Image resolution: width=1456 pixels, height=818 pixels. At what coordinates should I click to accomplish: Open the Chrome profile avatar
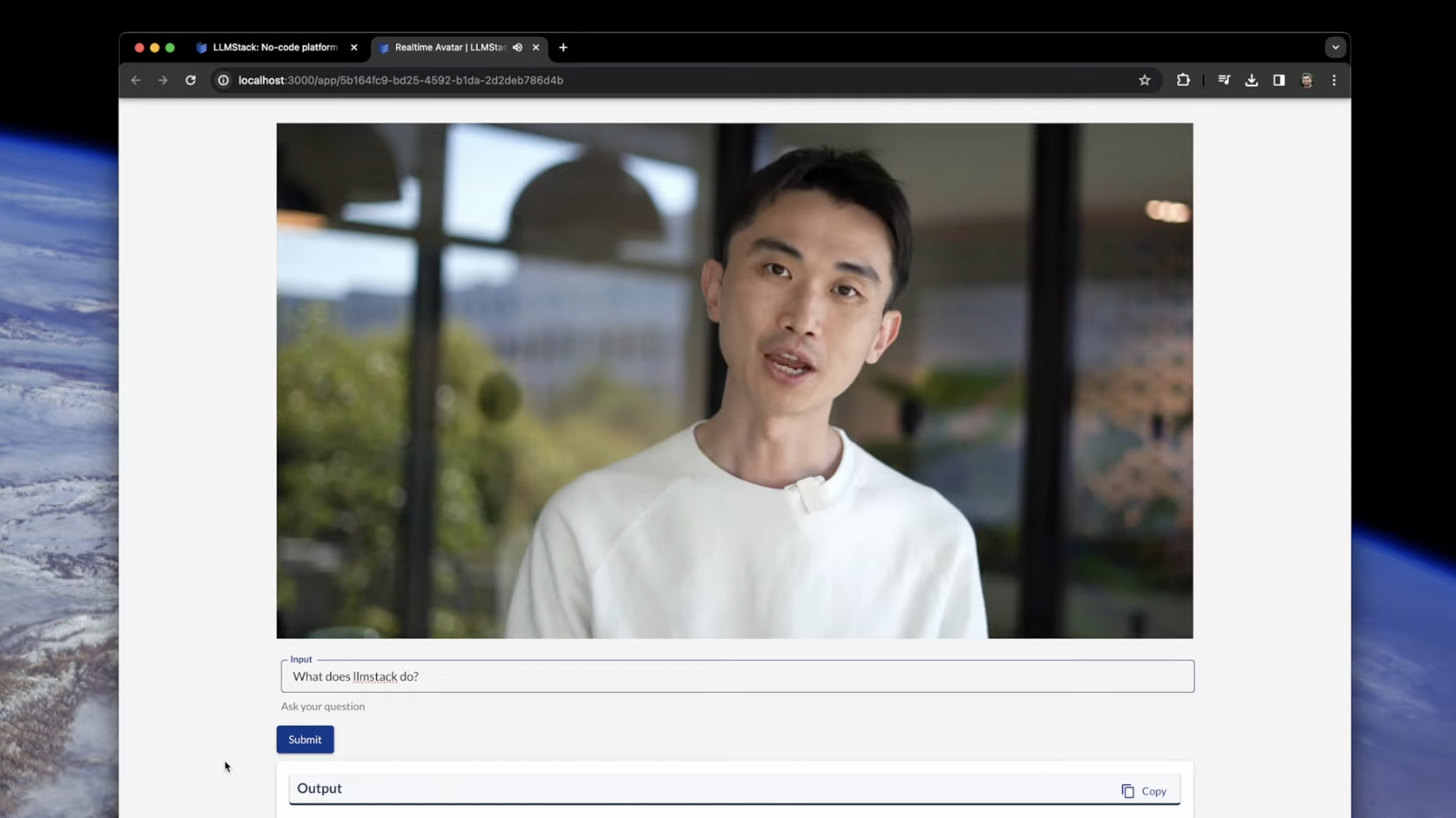click(x=1305, y=79)
